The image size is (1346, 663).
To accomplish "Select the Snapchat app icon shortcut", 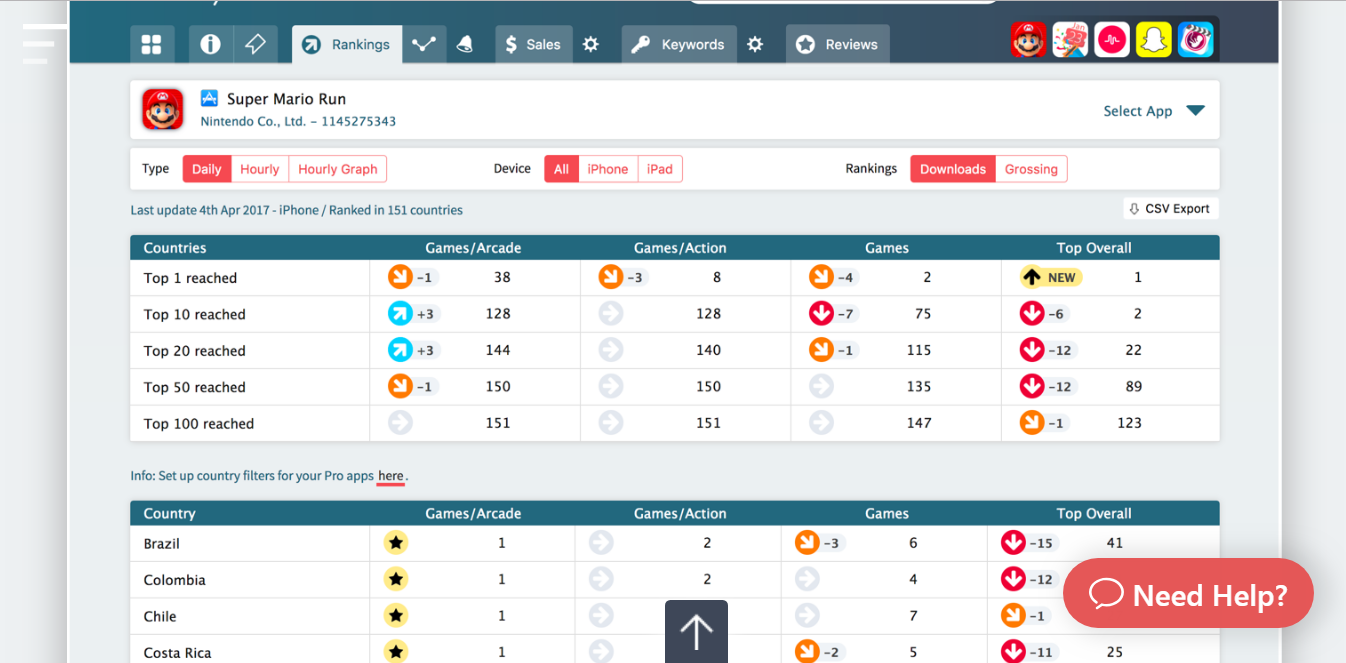I will pos(1153,40).
